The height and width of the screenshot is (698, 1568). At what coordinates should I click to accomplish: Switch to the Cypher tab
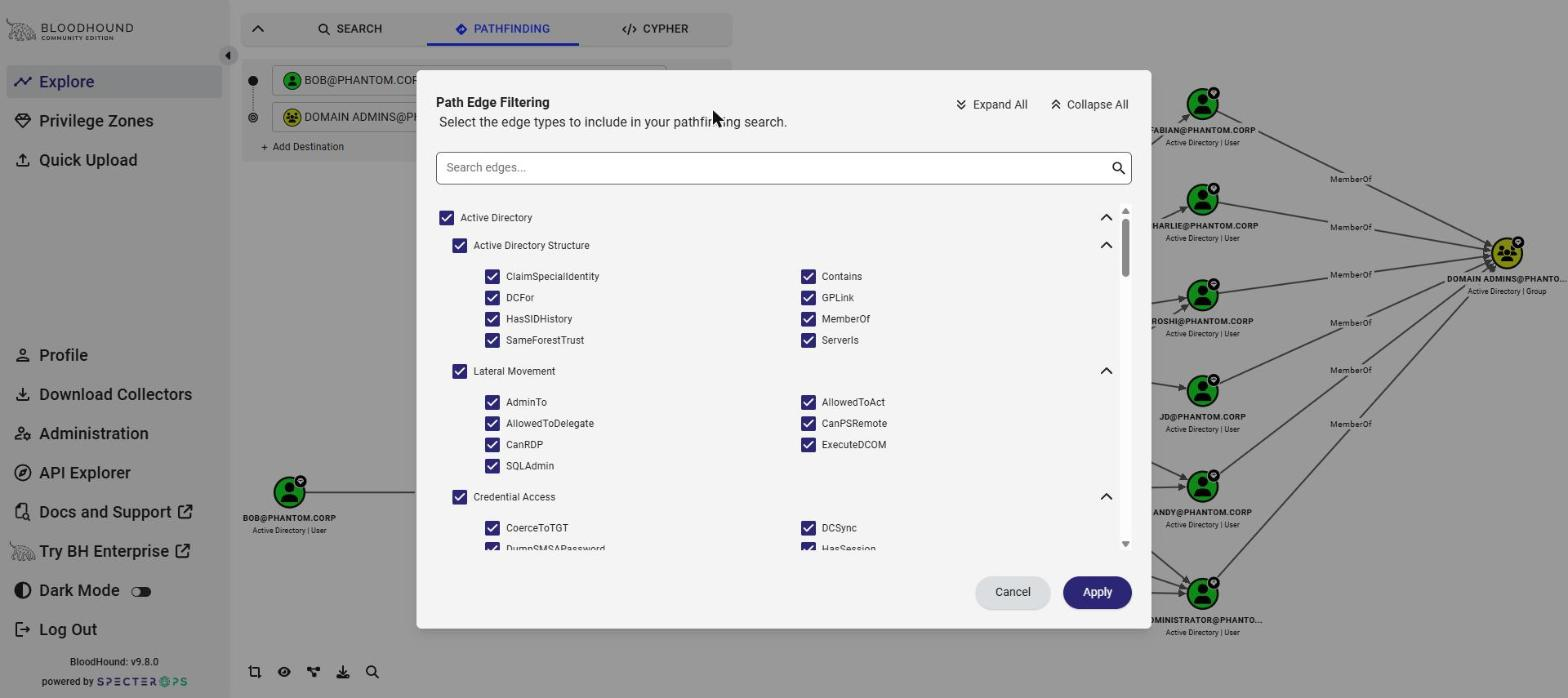coord(655,29)
